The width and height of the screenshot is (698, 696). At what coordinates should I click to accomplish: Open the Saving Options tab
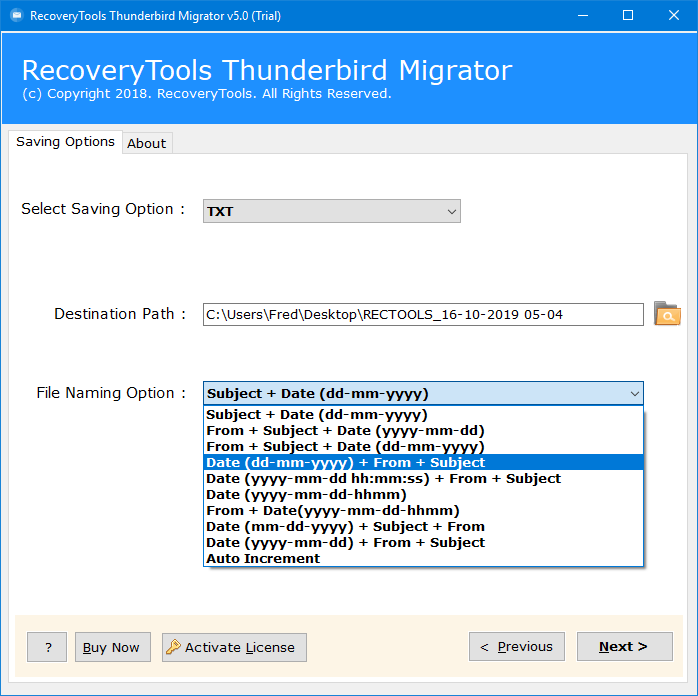pos(65,142)
